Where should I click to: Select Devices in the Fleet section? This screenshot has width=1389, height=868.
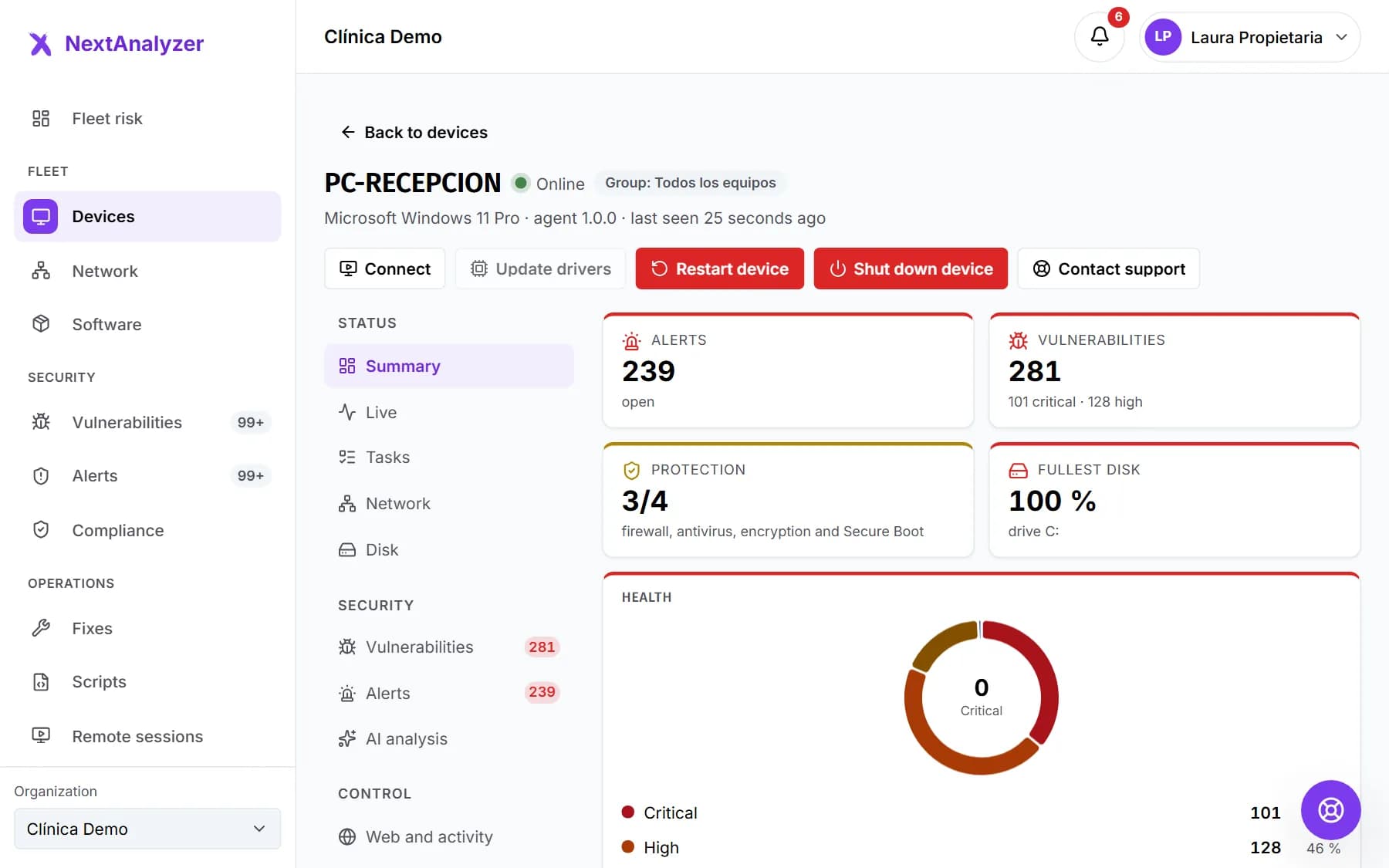[x=147, y=216]
